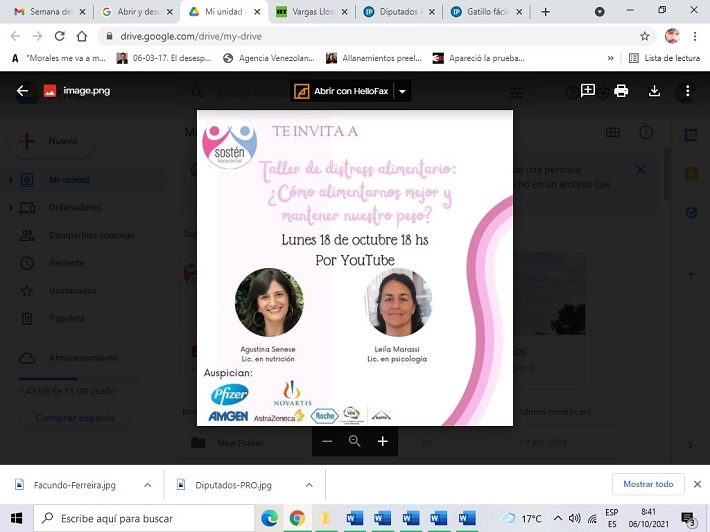The image size is (710, 532).
Task: Click the back arrow to close the preview
Action: (22, 91)
